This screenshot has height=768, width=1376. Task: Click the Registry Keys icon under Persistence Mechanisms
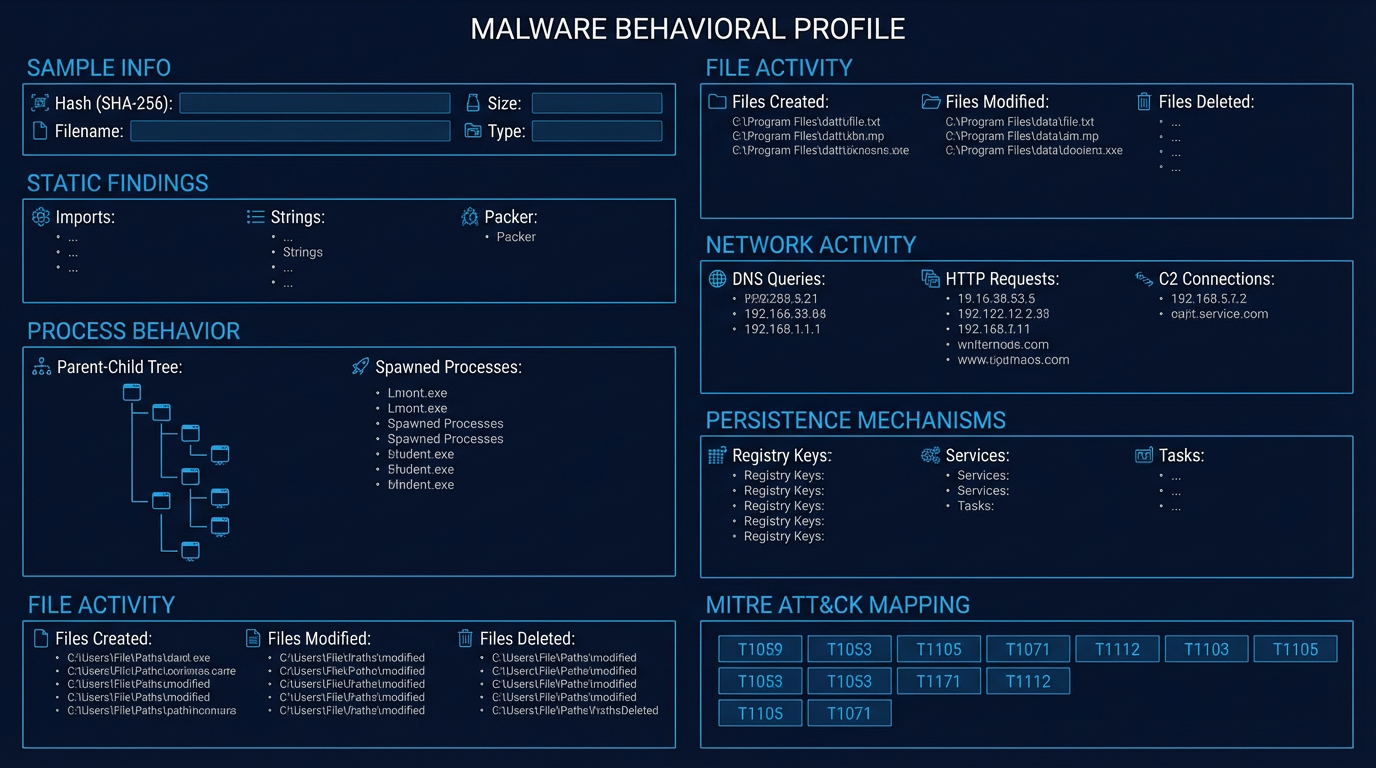point(717,455)
